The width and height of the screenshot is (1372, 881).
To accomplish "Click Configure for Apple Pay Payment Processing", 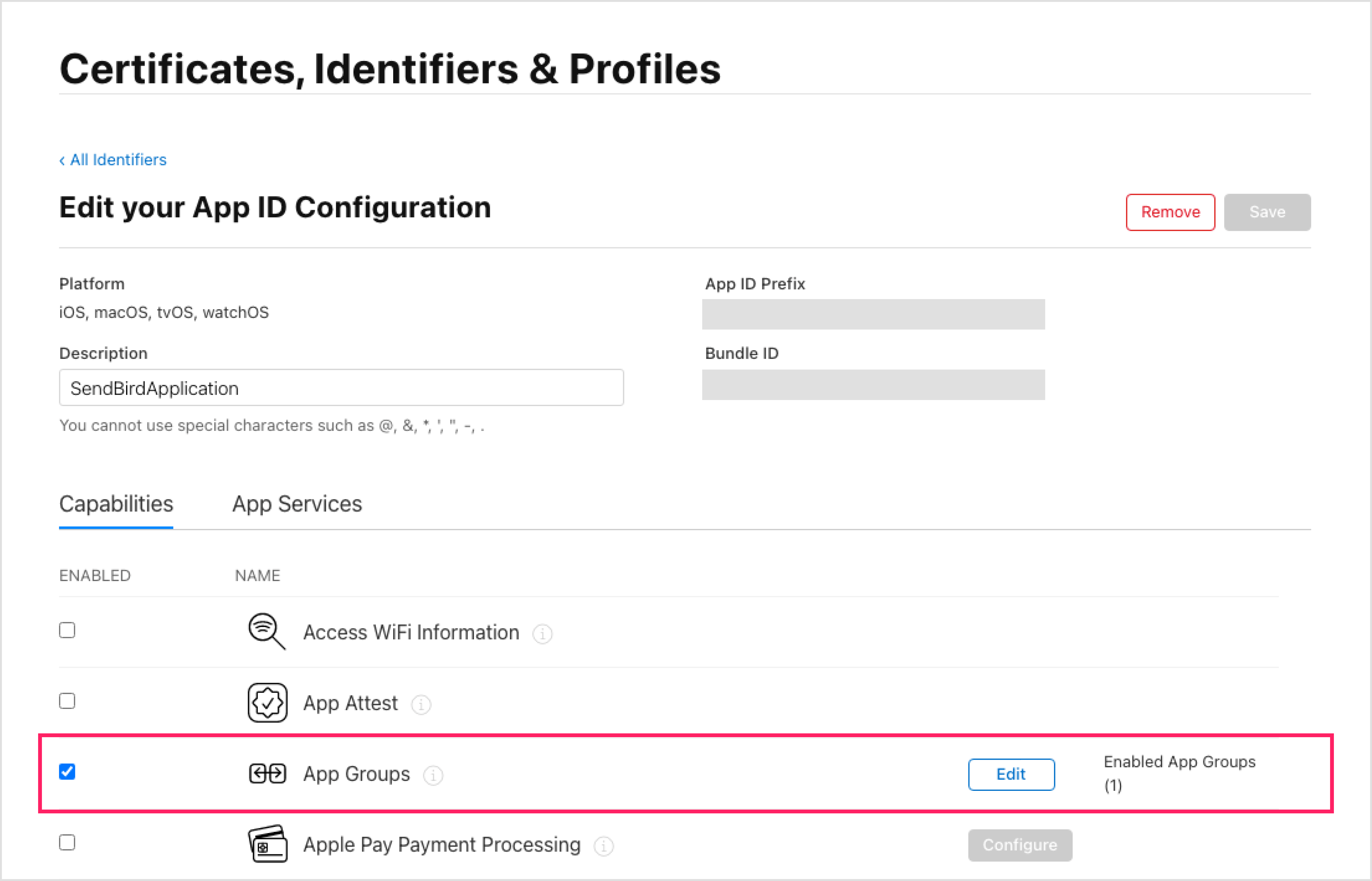I will point(1020,845).
